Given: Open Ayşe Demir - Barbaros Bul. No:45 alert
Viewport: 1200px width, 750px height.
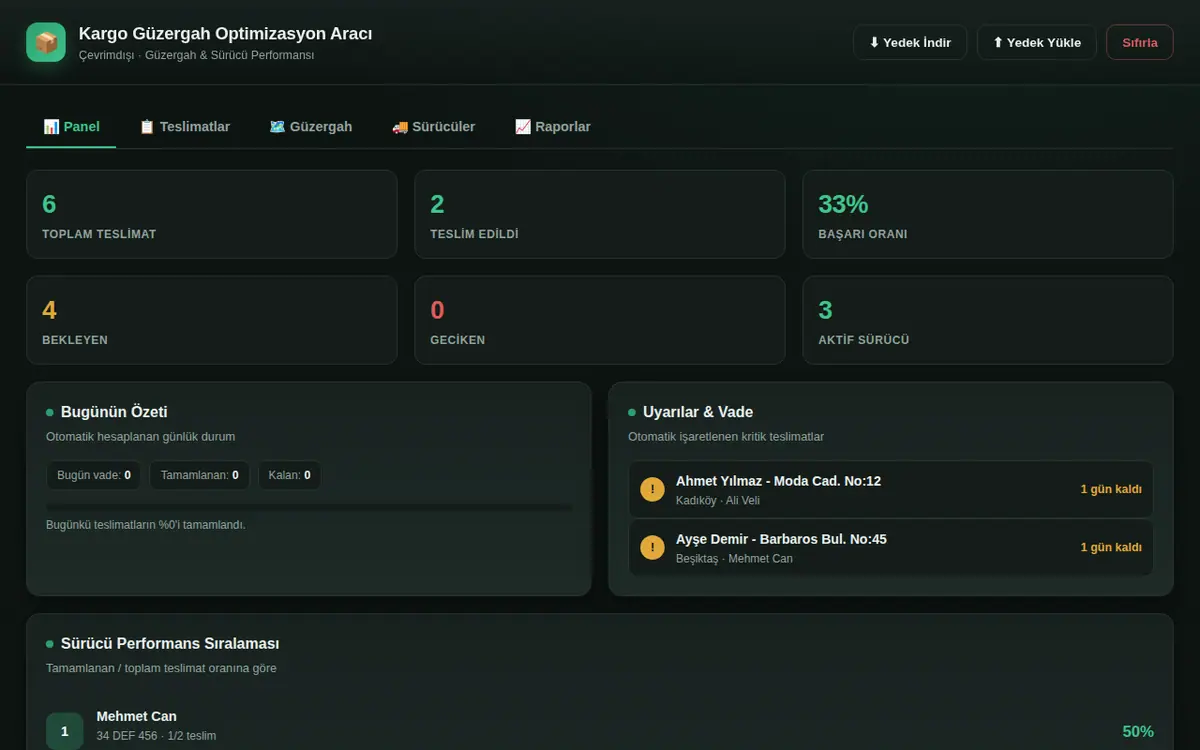Looking at the screenshot, I should [x=891, y=547].
